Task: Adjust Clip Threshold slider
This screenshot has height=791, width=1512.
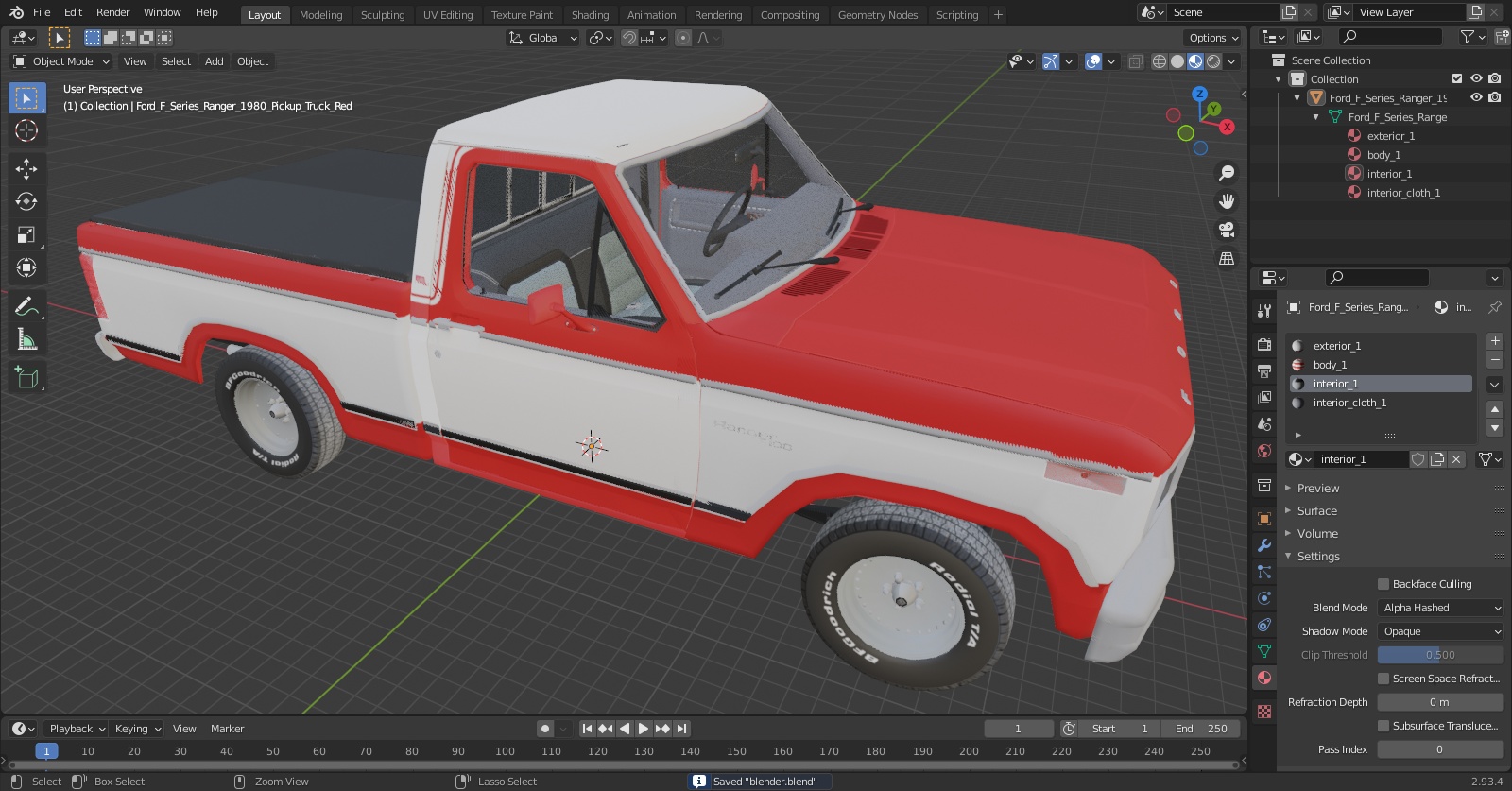Action: 1440,655
